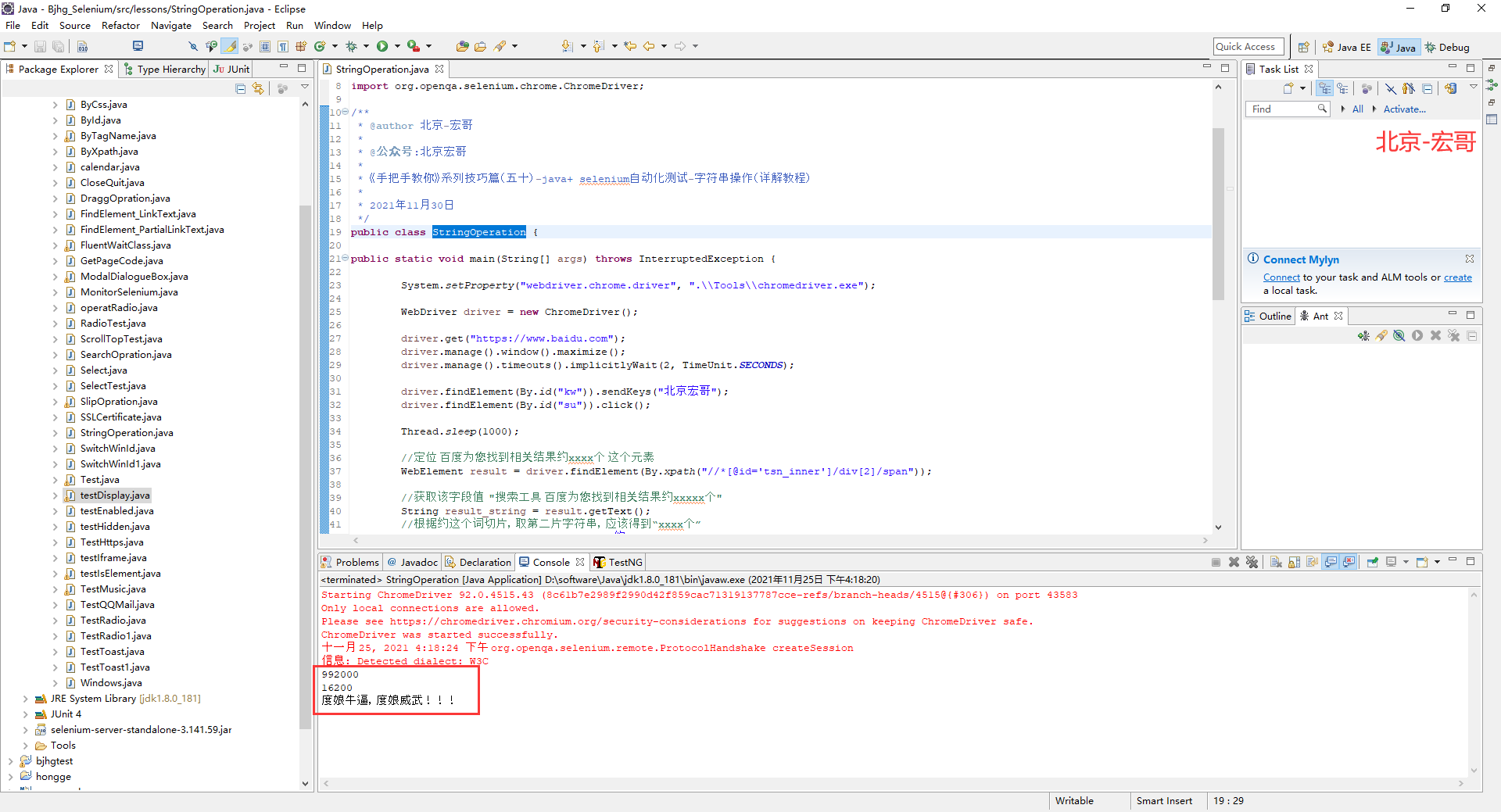The height and width of the screenshot is (812, 1501).
Task: Switch to the Outline tab
Action: click(1268, 316)
